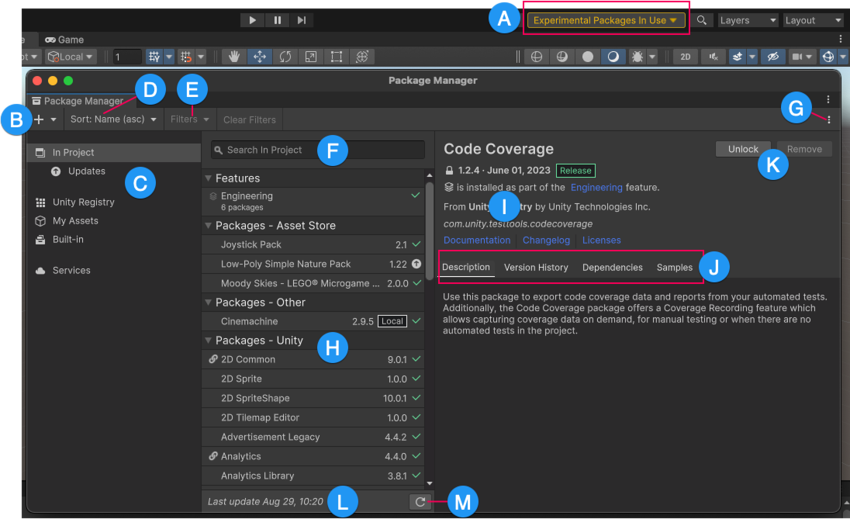850x519 pixels.
Task: Toggle the debug draw bug icon
Action: tap(638, 57)
